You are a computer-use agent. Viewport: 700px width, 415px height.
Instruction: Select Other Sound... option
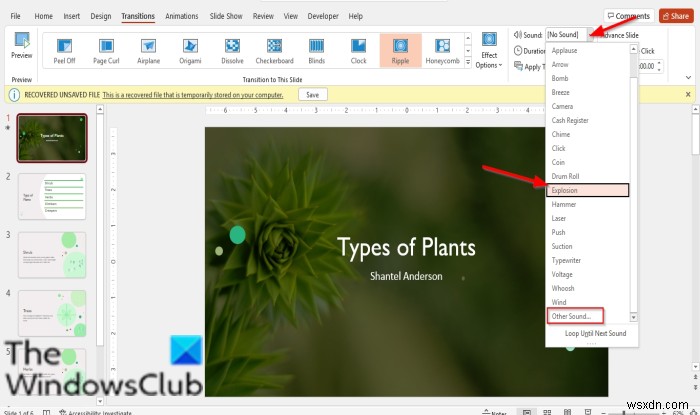tap(575, 316)
